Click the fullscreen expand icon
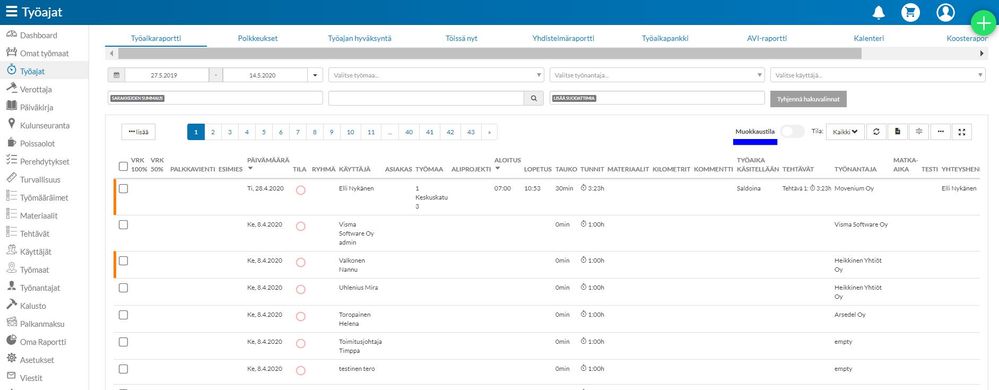Viewport: 999px width, 390px height. 962,132
